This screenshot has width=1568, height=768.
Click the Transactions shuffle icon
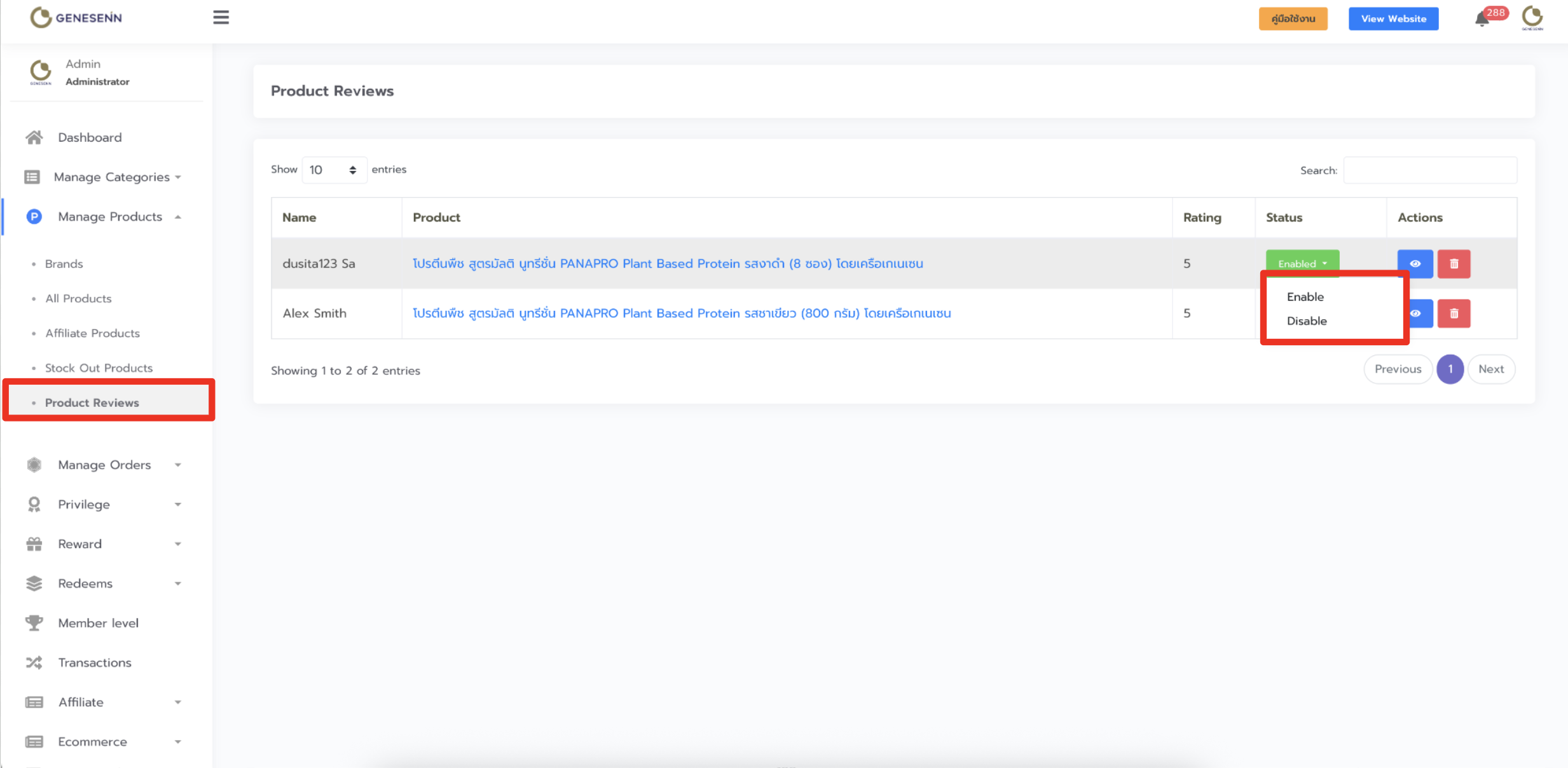[34, 662]
